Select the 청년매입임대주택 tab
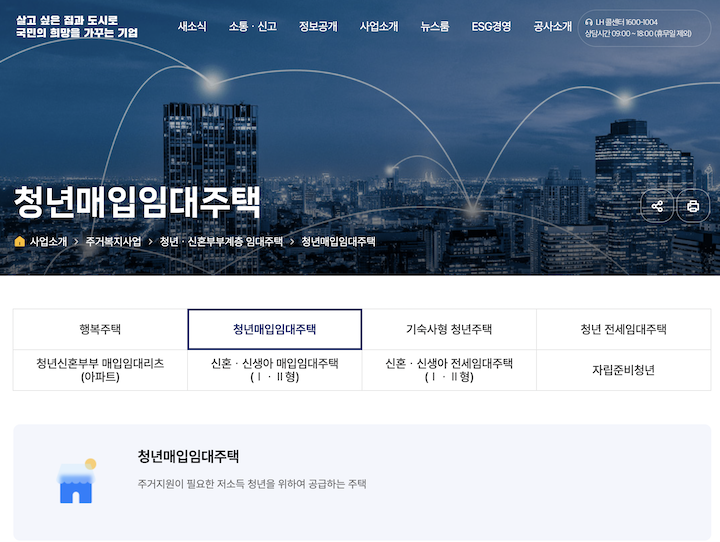The height and width of the screenshot is (542, 720). (275, 329)
